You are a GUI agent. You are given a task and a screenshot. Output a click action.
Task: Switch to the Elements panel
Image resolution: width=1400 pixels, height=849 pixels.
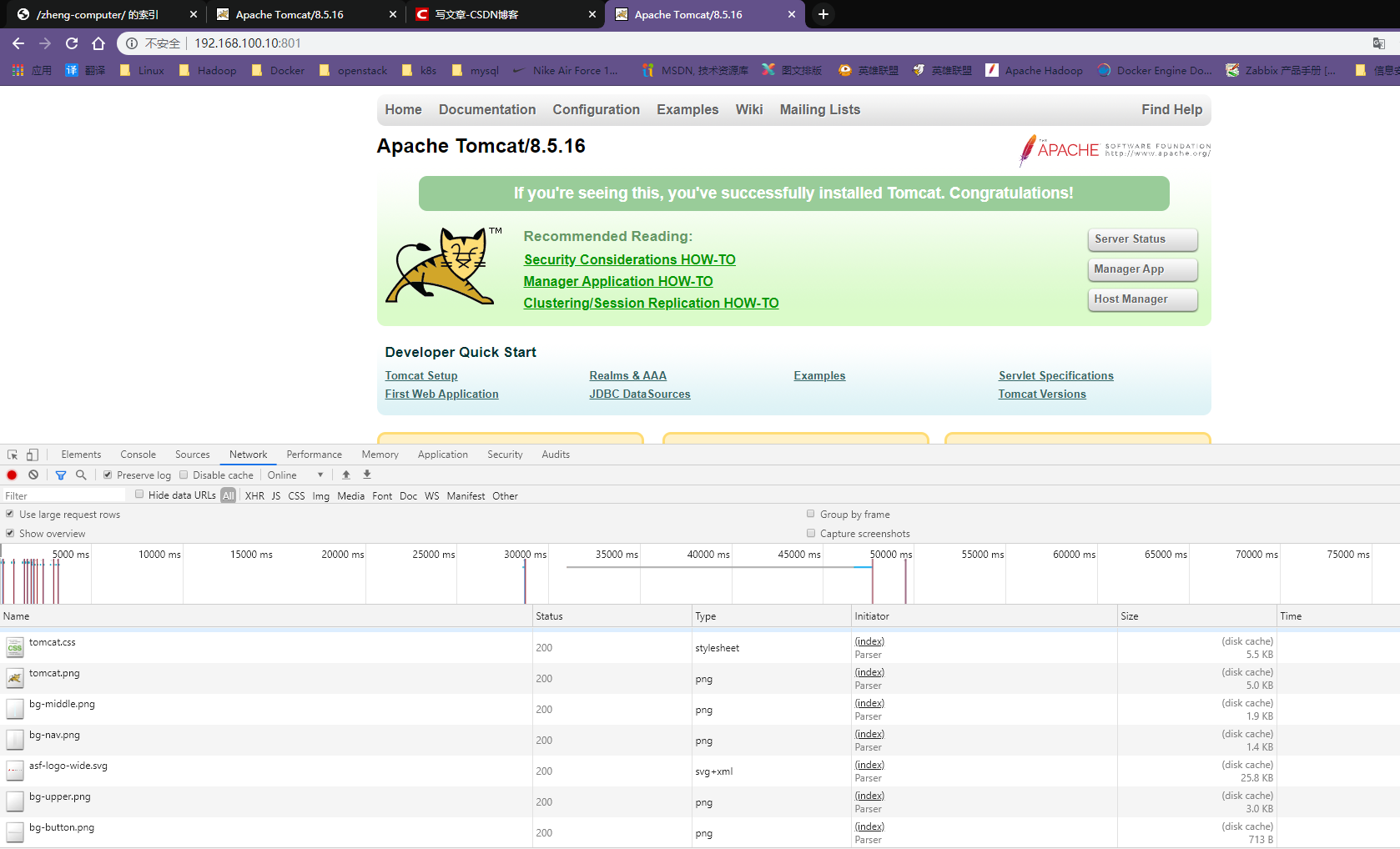point(81,455)
